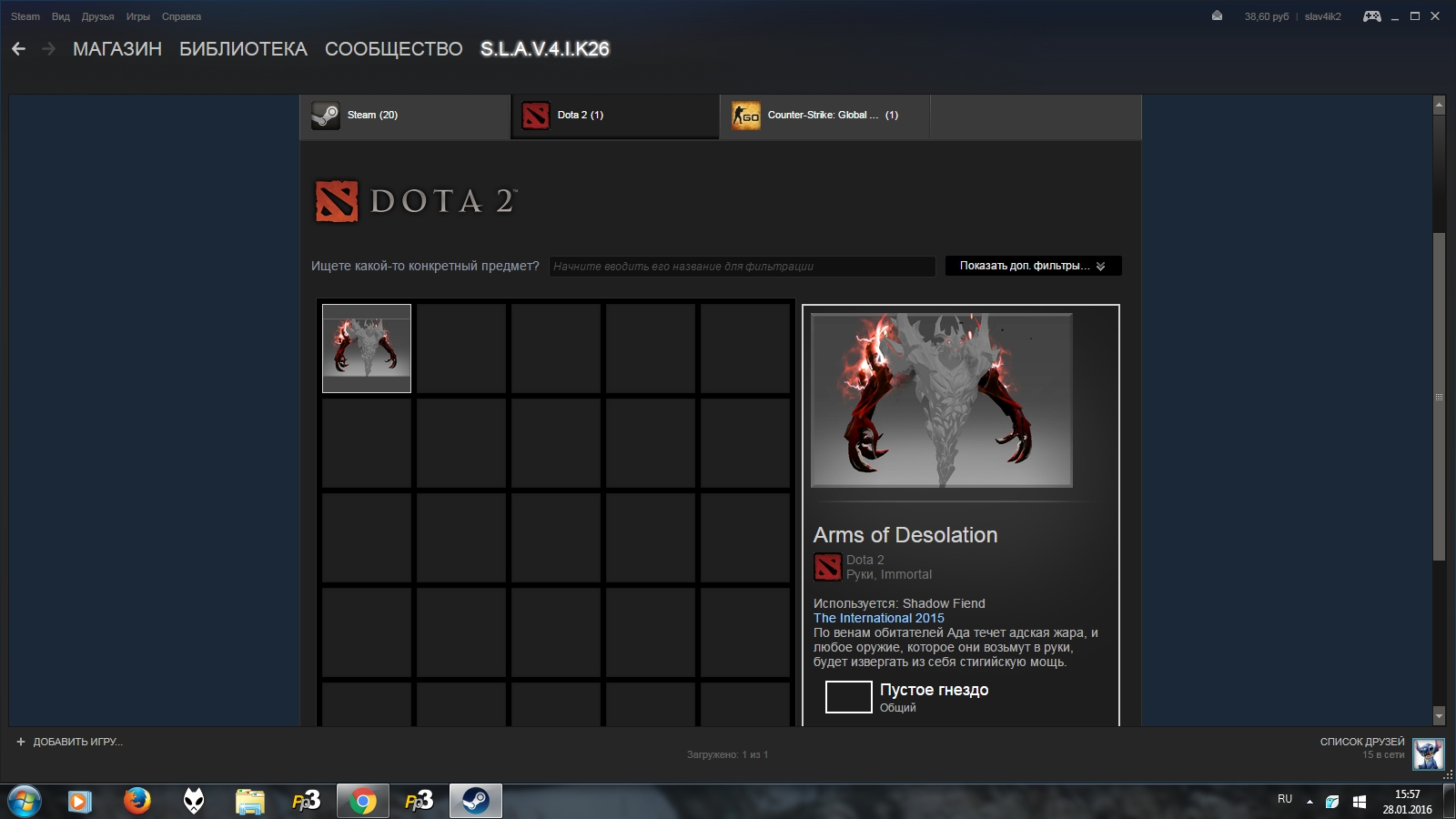Switch to Steam (20) inventory tab
1456x819 pixels.
pos(405,116)
